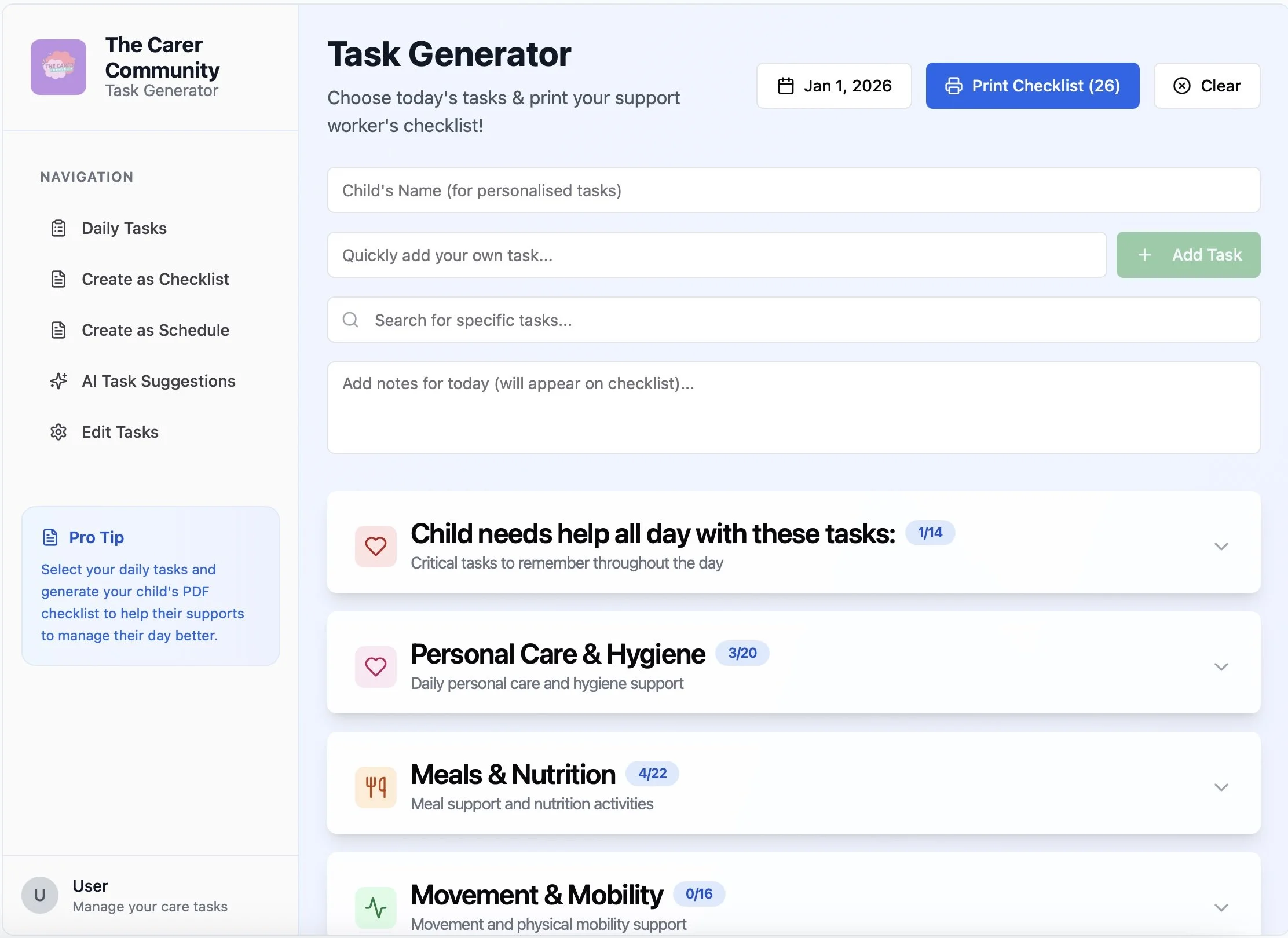The height and width of the screenshot is (938, 1288).
Task: Click the calendar icon next to Jan 1, 2026
Action: tap(786, 85)
